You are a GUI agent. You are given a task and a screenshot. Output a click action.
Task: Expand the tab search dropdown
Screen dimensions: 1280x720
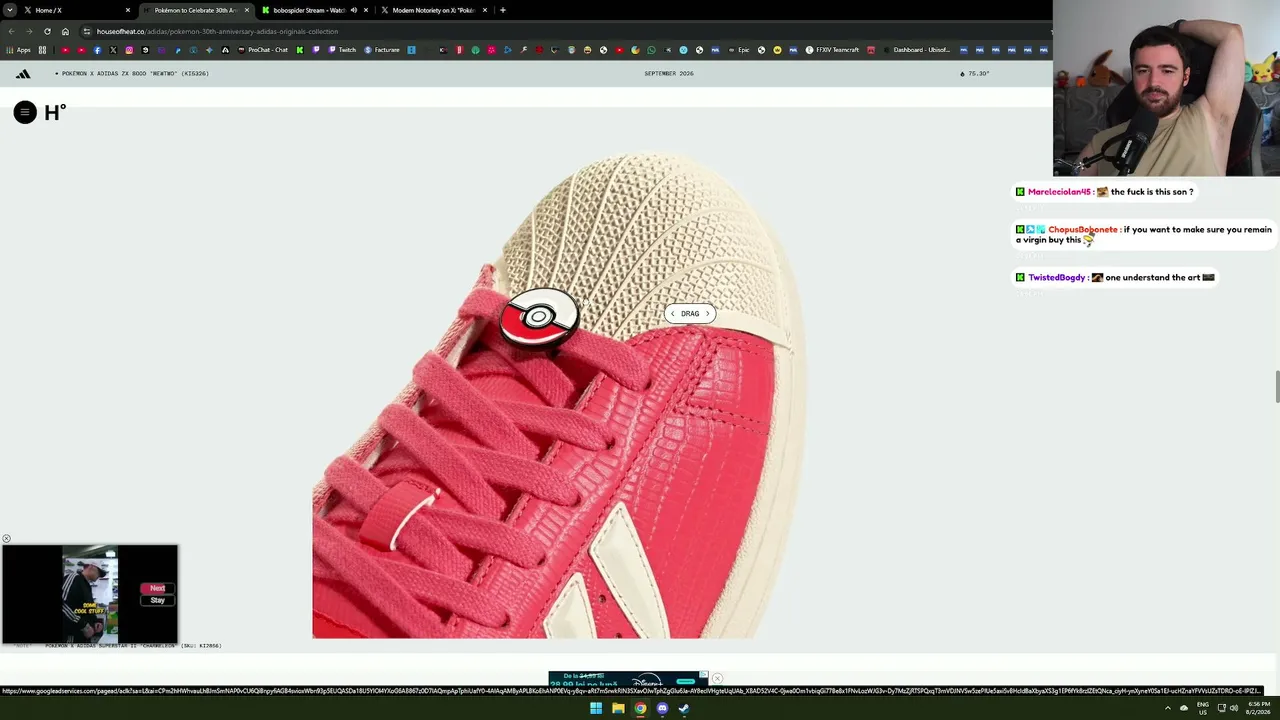click(x=9, y=10)
